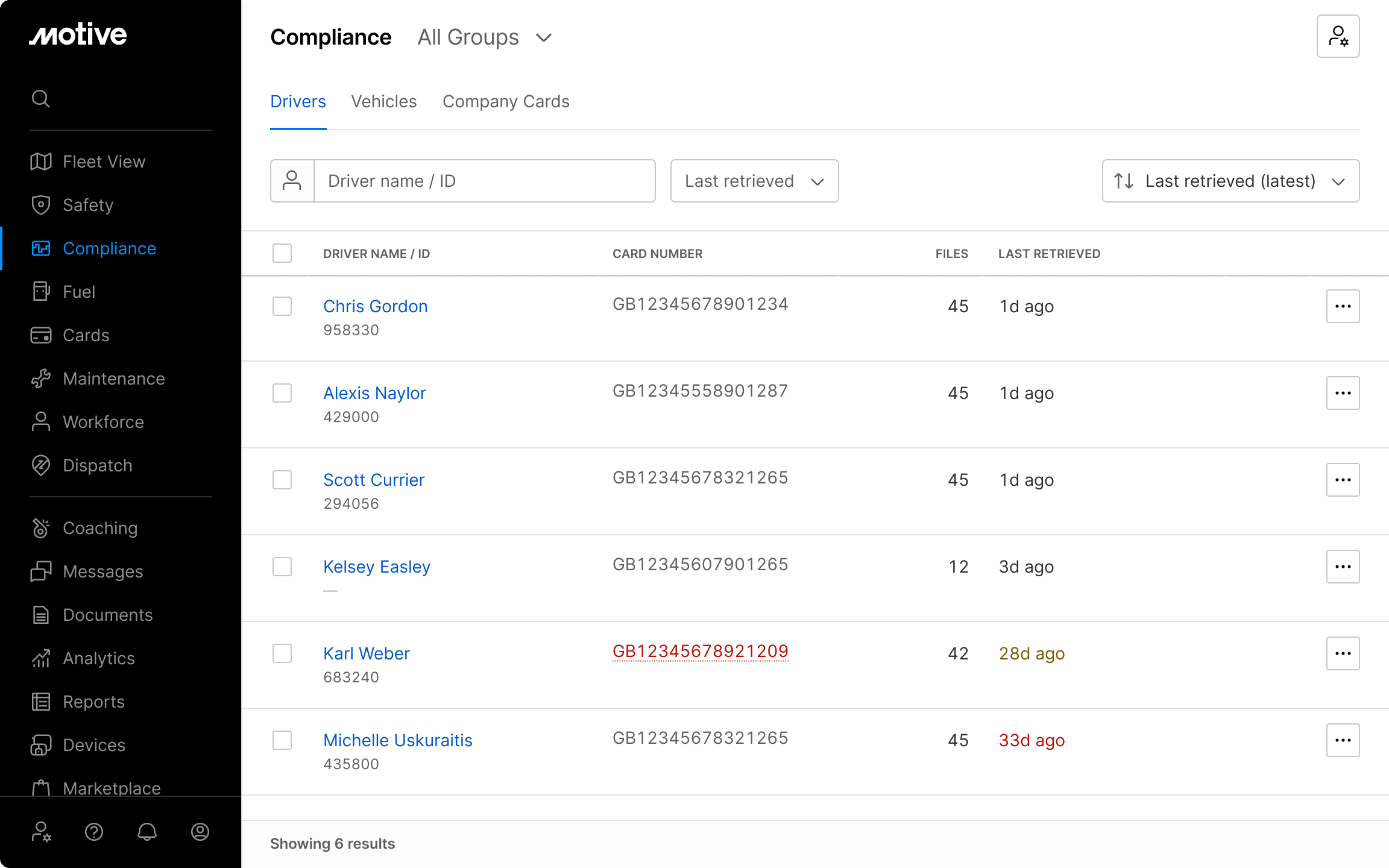Viewport: 1389px width, 868px height.
Task: Open the Workforce person icon
Action: tap(41, 422)
